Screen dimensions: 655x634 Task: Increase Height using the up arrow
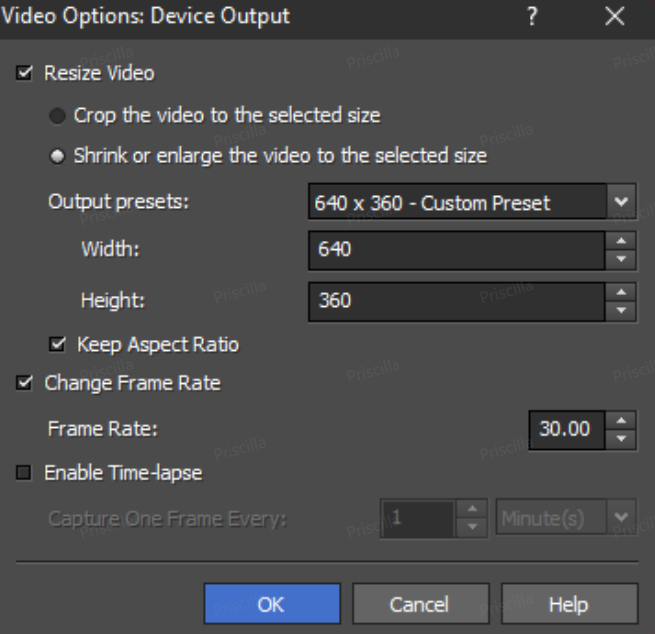(x=621, y=291)
